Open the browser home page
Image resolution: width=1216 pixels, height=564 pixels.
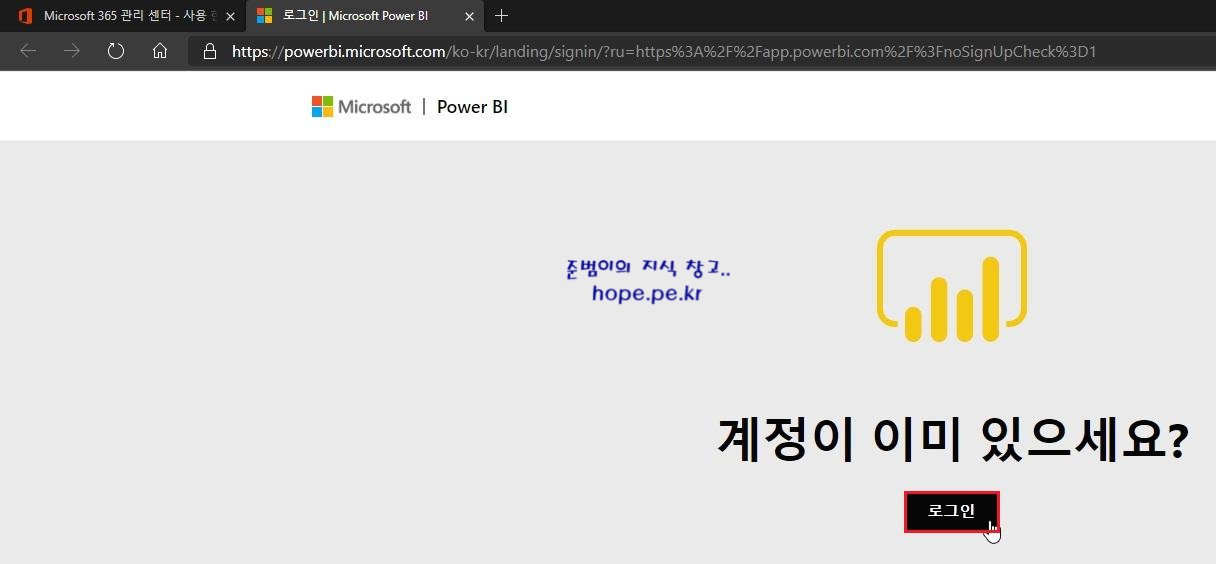pyautogui.click(x=160, y=51)
